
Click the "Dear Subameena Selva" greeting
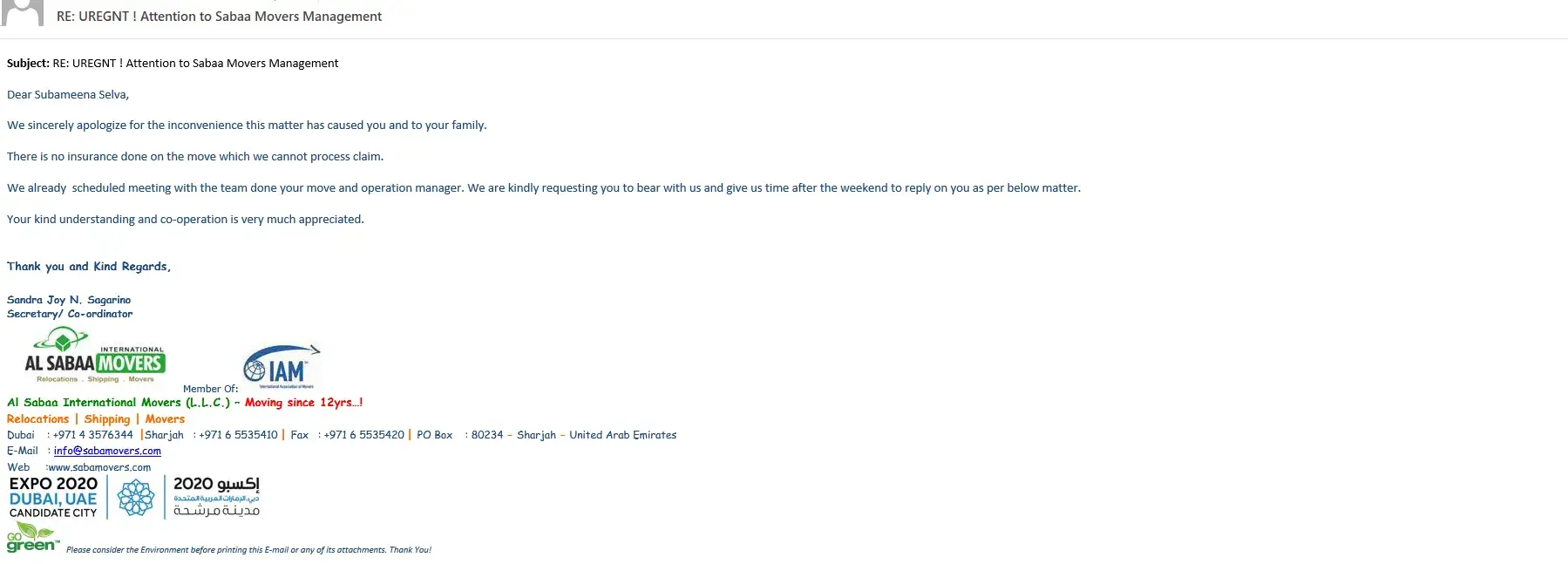click(x=68, y=95)
